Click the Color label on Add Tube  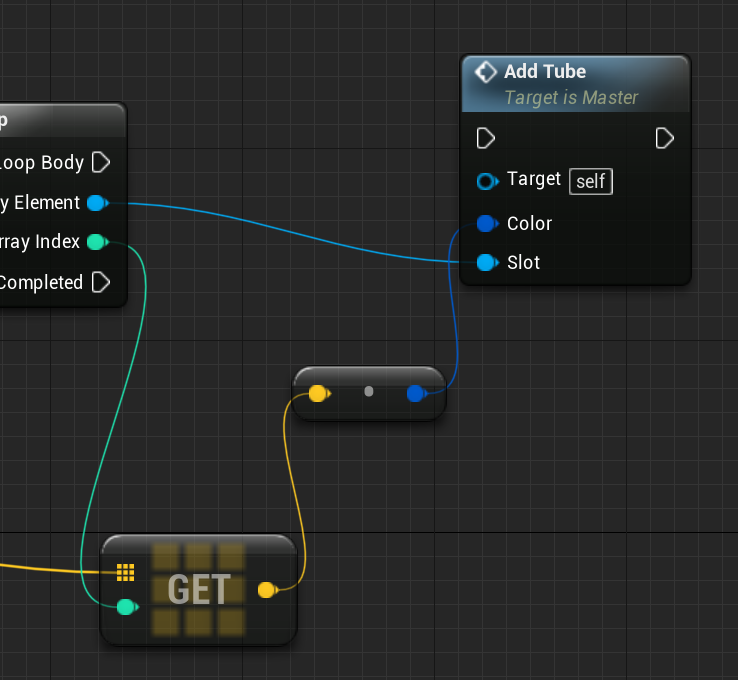coord(529,224)
